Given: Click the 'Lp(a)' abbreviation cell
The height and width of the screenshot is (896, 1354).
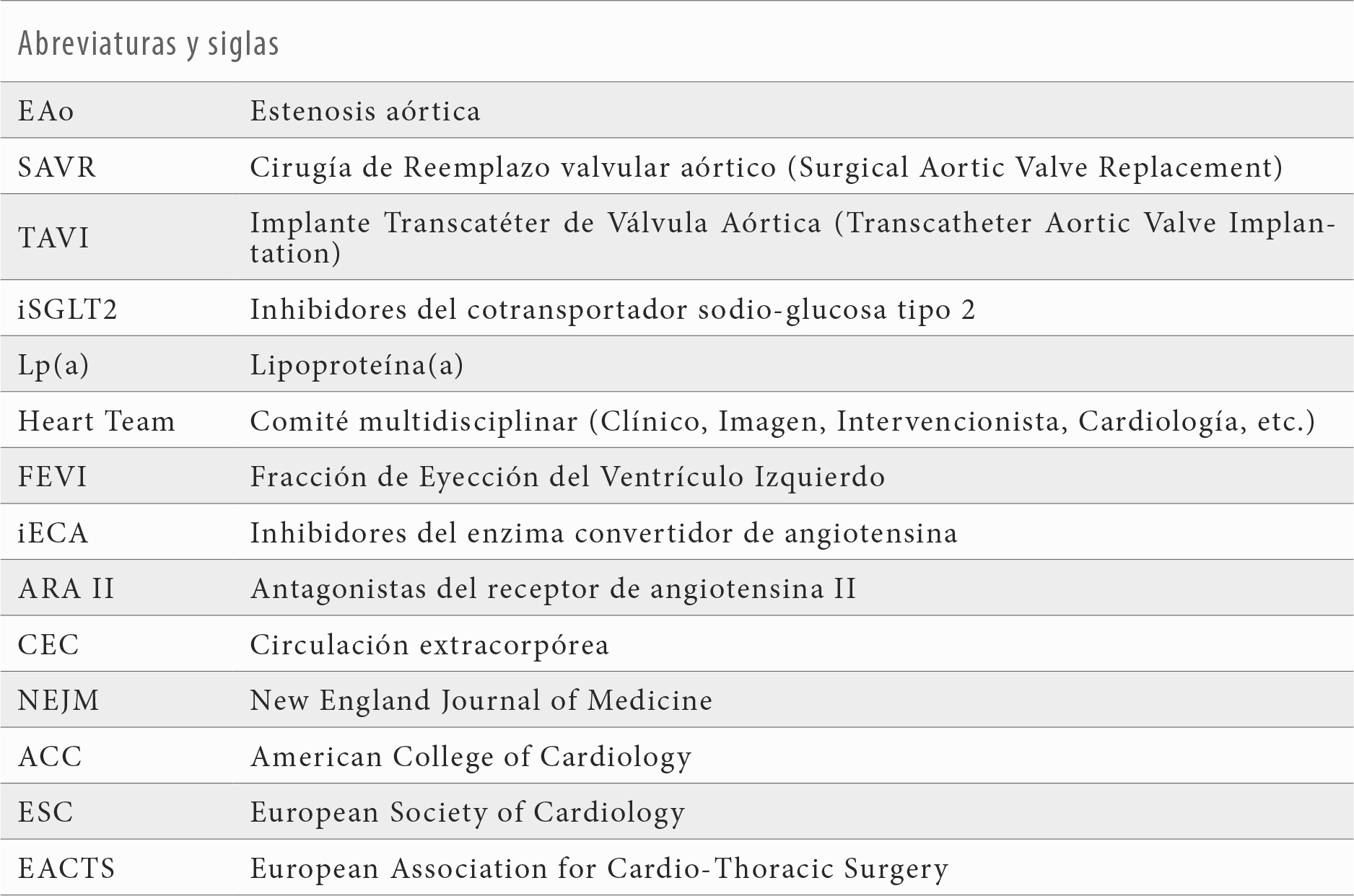Looking at the screenshot, I should [x=53, y=365].
